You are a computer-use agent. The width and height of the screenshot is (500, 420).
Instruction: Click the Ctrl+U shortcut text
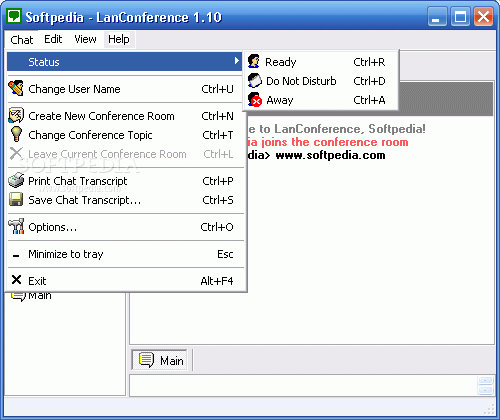(217, 89)
